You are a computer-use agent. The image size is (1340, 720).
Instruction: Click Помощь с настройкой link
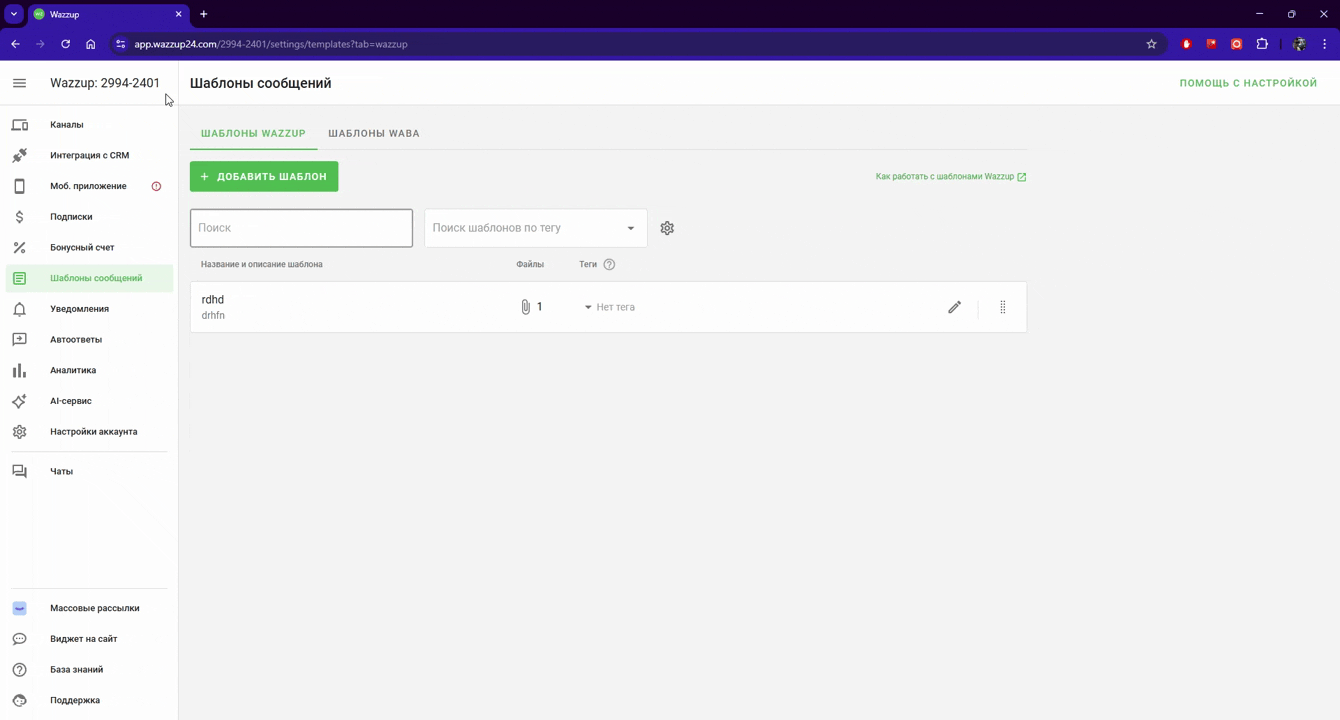[1248, 83]
